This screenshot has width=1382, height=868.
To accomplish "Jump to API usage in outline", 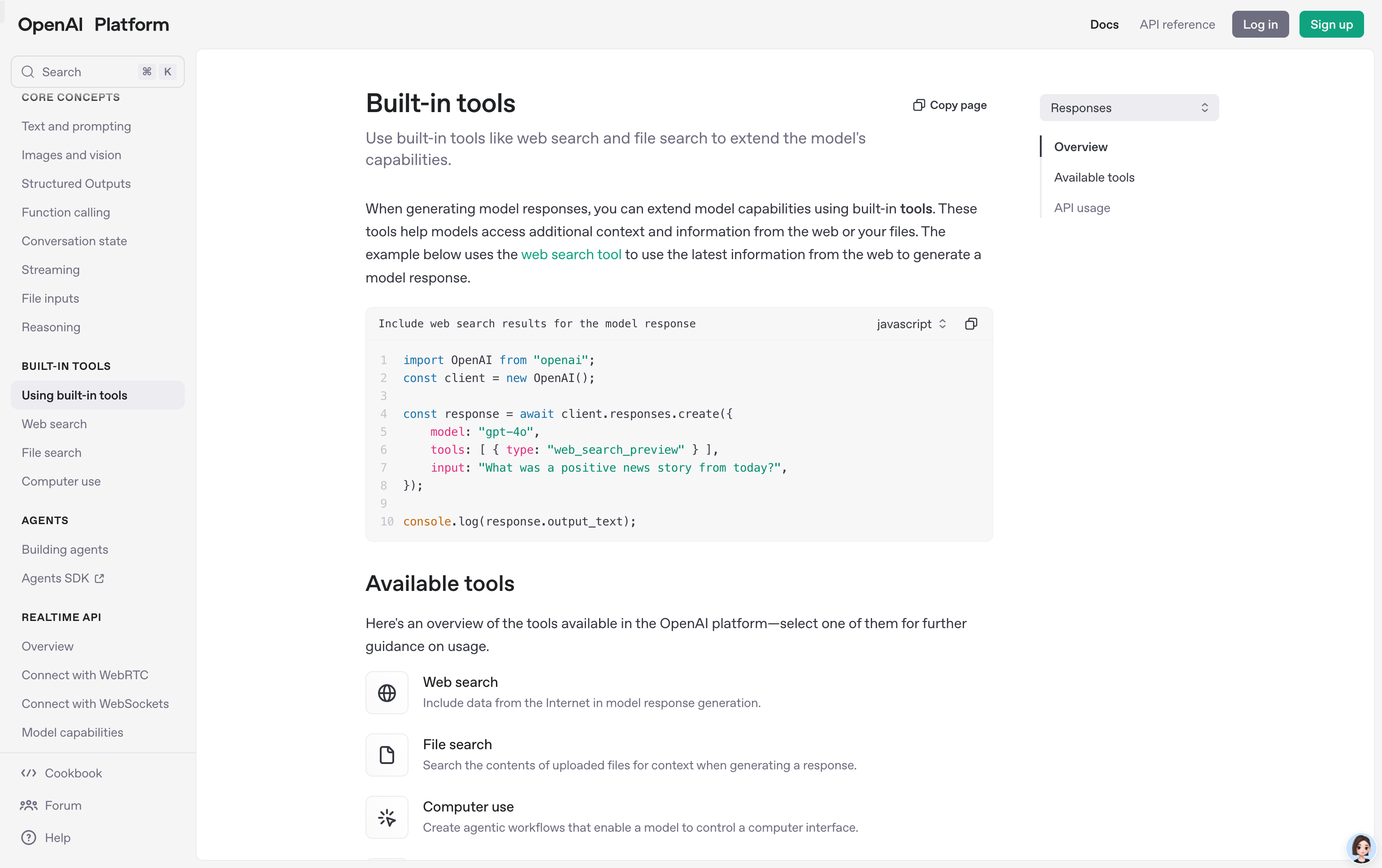I will (1082, 208).
